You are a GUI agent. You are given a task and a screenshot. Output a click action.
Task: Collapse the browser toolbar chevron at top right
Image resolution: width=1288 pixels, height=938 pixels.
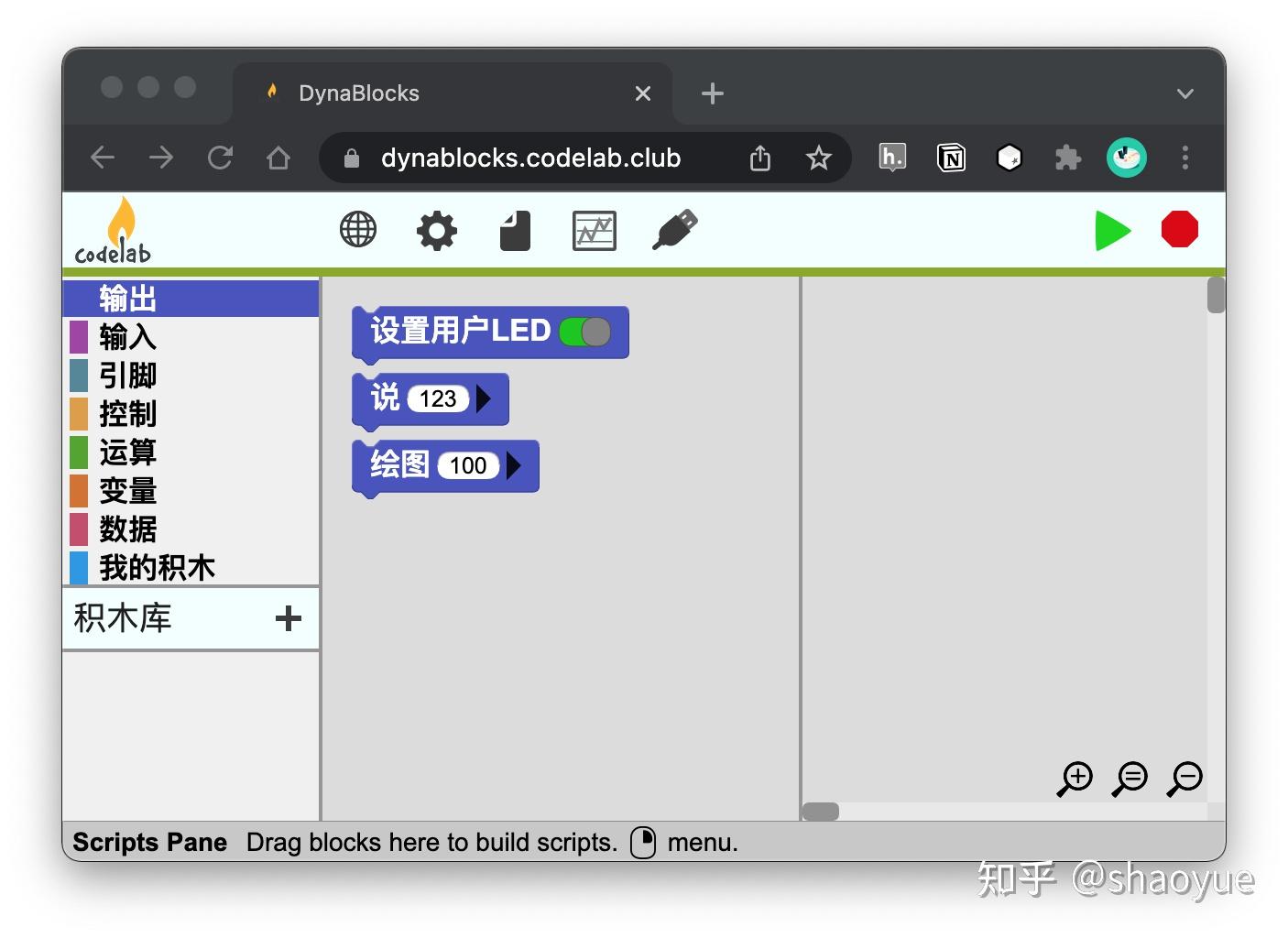point(1185,93)
